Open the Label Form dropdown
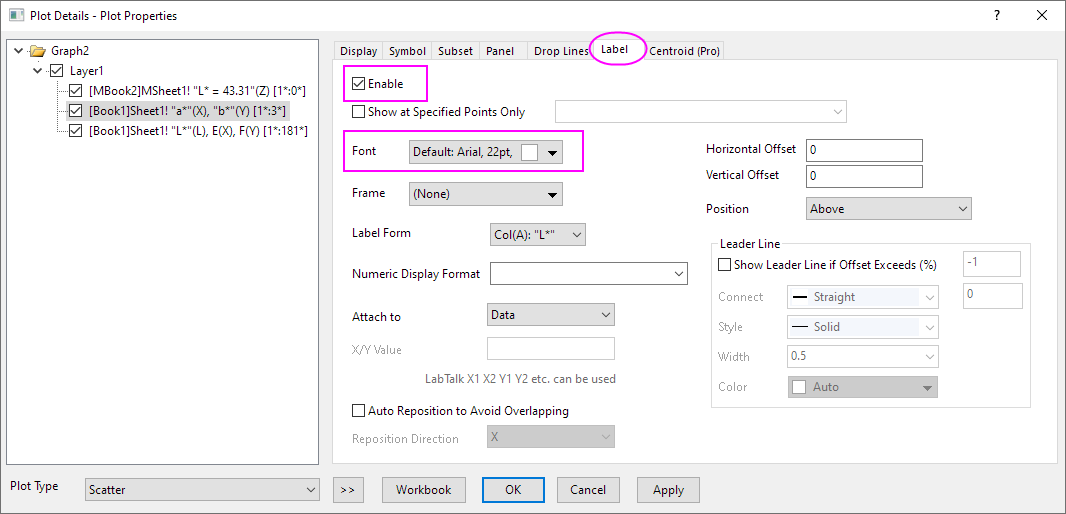1066x514 pixels. click(x=536, y=234)
